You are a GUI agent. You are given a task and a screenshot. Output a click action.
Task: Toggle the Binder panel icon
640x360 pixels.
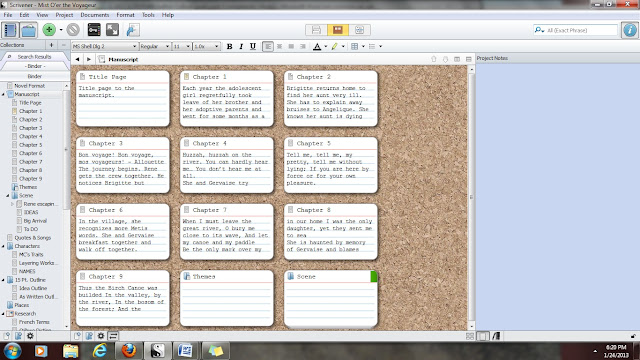[10, 30]
